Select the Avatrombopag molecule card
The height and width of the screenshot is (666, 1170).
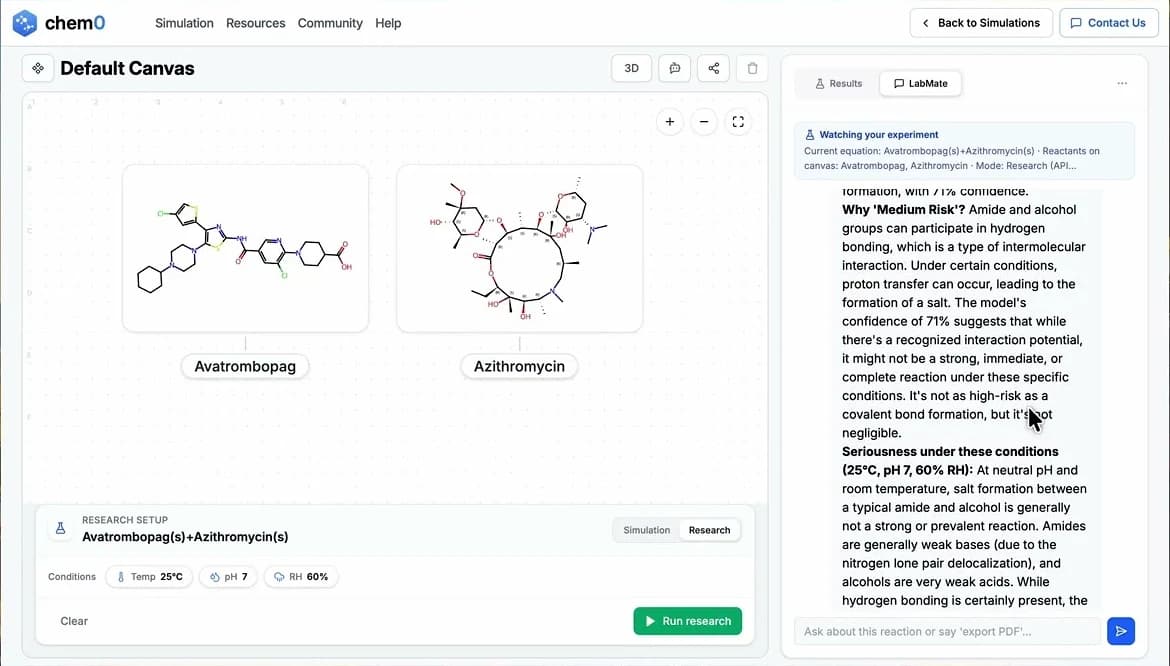(x=245, y=248)
